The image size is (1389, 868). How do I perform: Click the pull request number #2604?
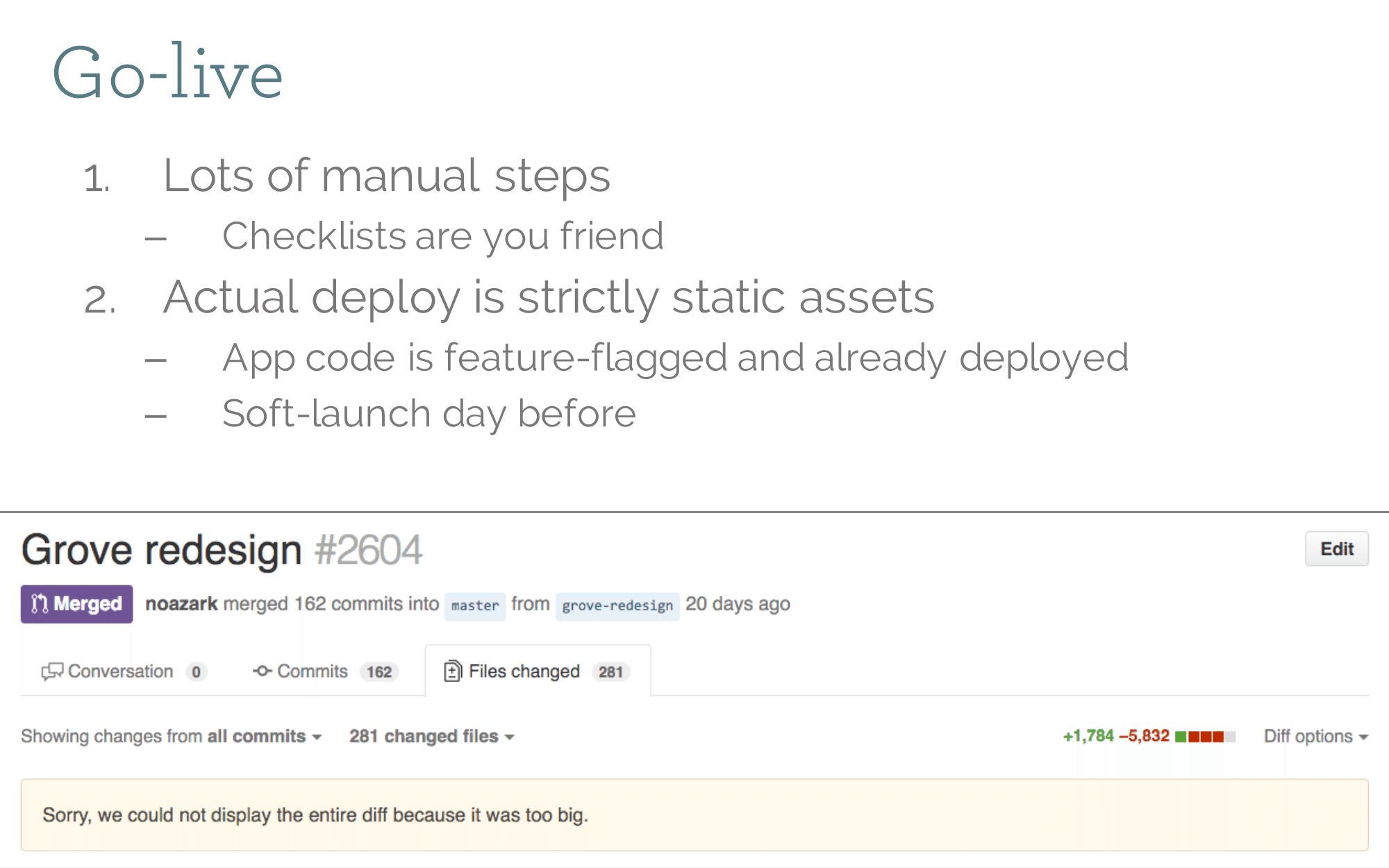368,550
